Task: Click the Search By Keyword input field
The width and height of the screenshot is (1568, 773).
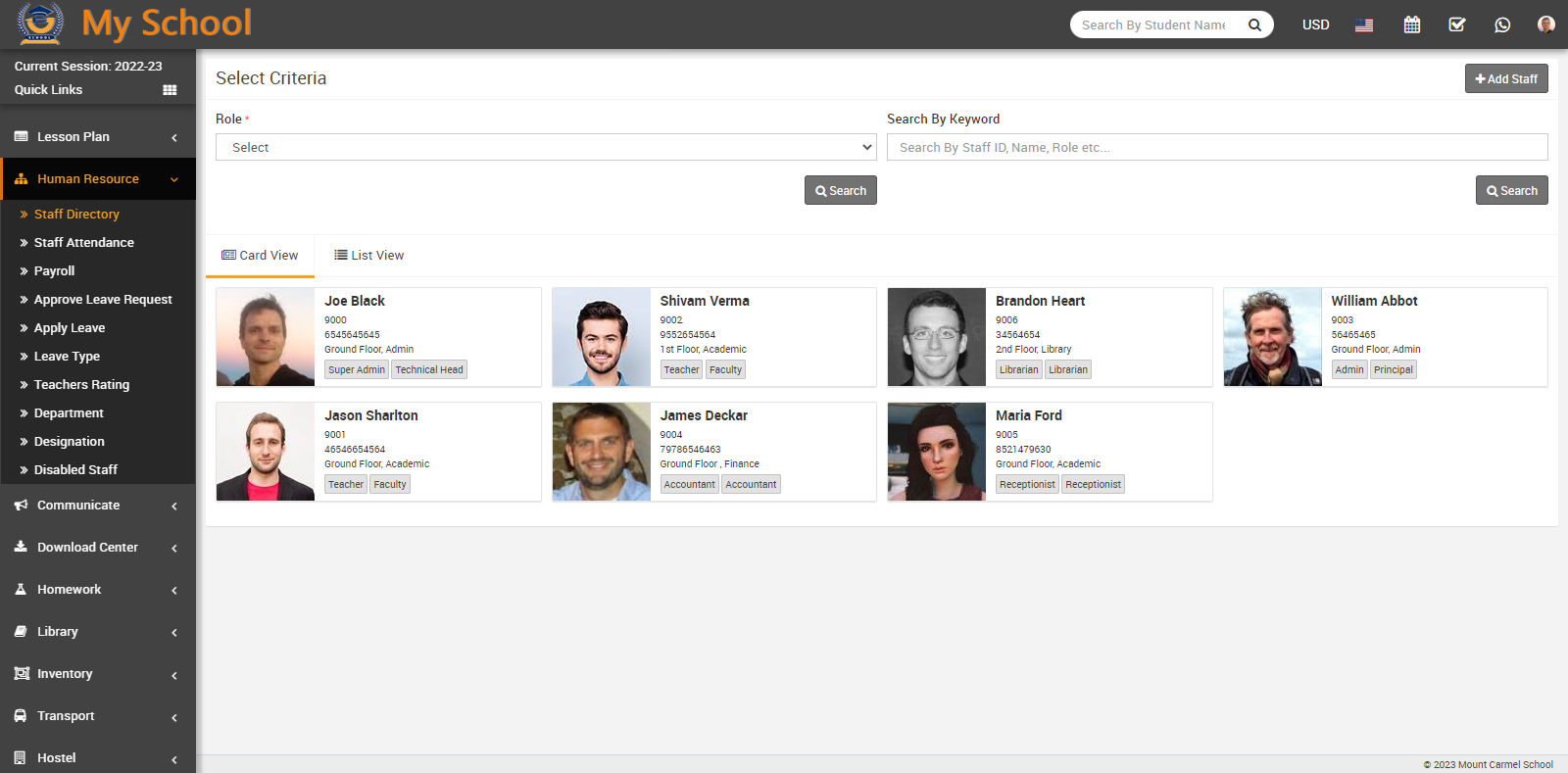Action: (1216, 147)
